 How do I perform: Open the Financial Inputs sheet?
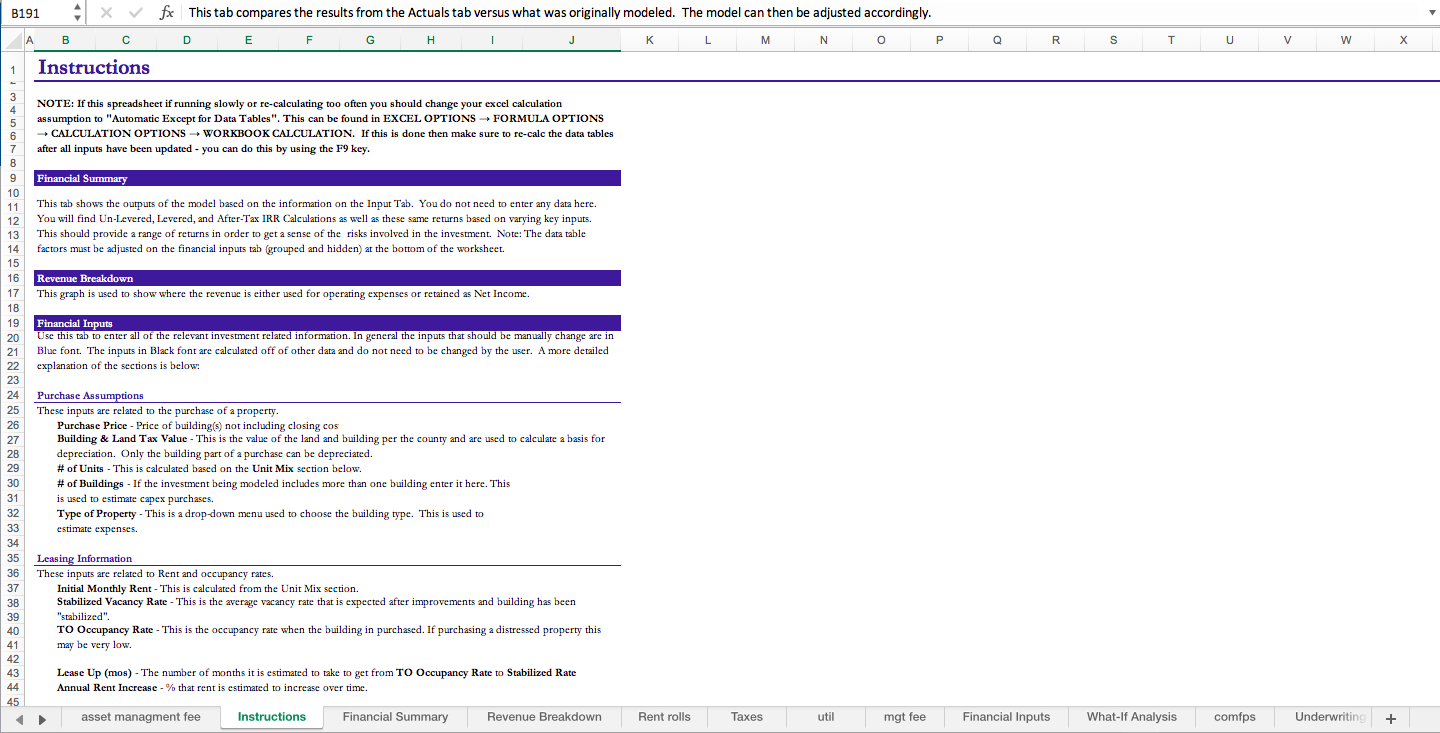pos(1006,717)
